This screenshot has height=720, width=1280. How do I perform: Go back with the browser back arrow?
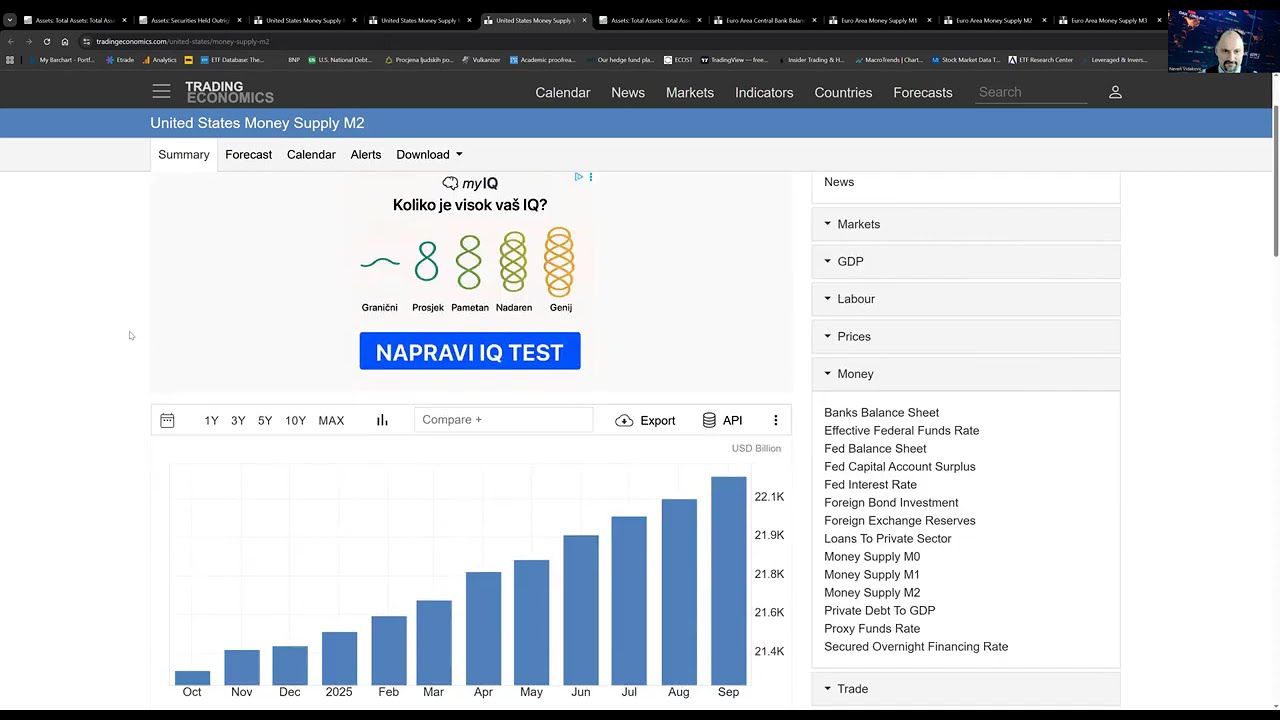coord(11,41)
